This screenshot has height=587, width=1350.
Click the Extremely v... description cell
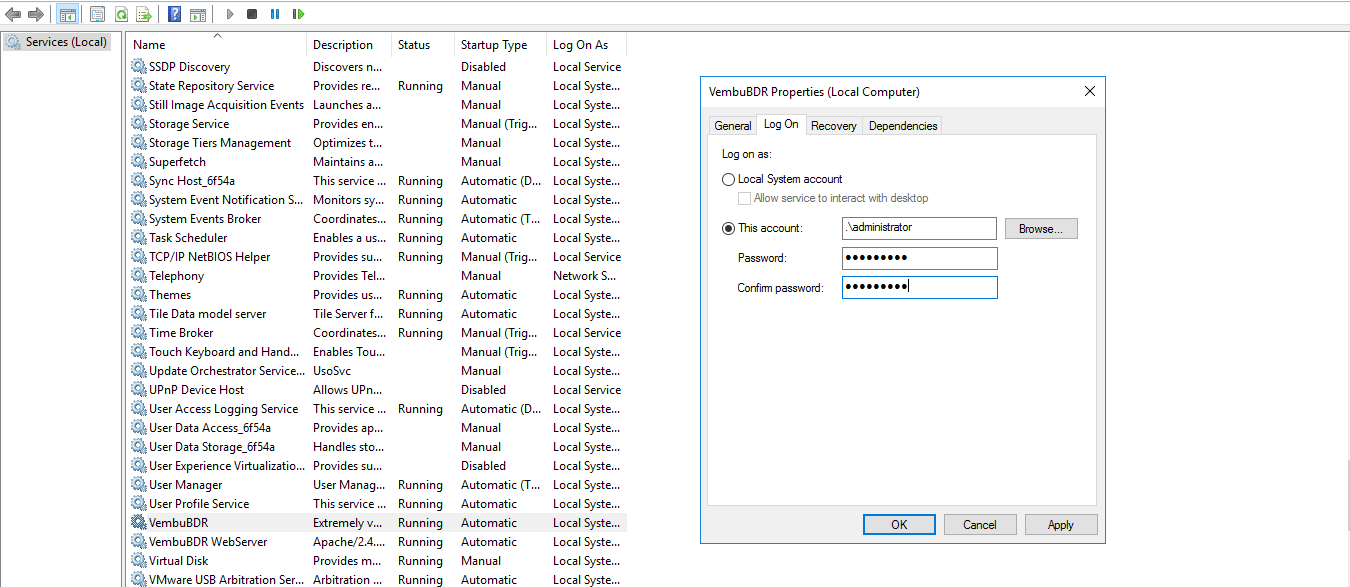pos(347,523)
